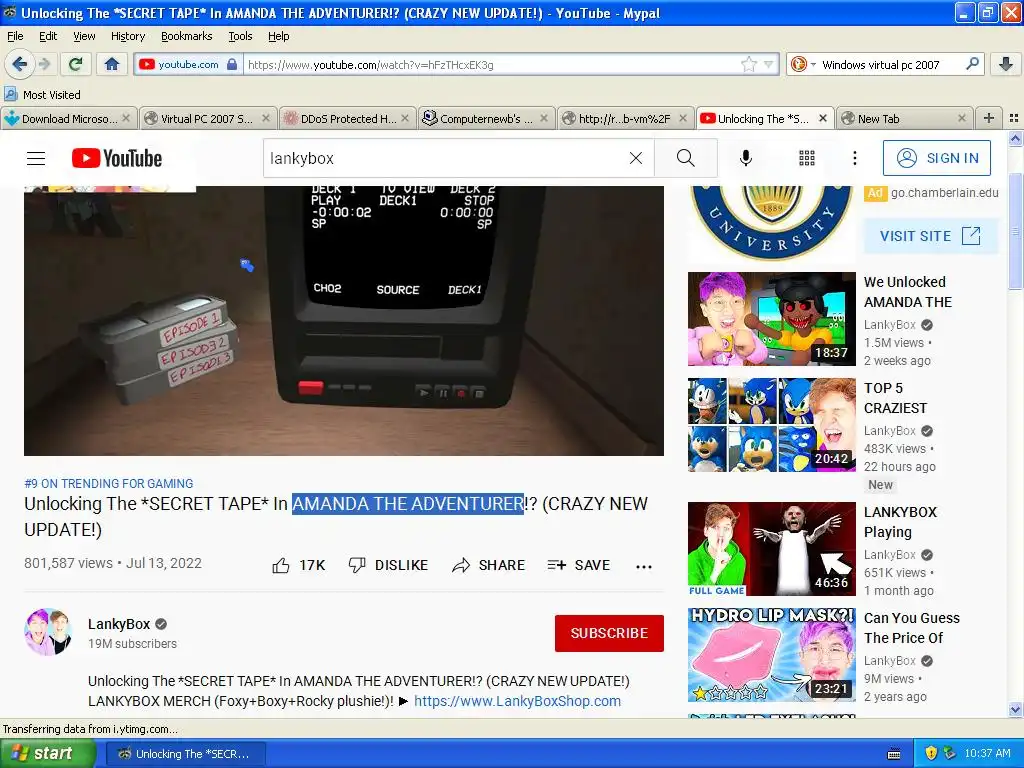Open the TOP 5 CRAZIEST video thumbnail
This screenshot has height=768, width=1024.
[771, 425]
